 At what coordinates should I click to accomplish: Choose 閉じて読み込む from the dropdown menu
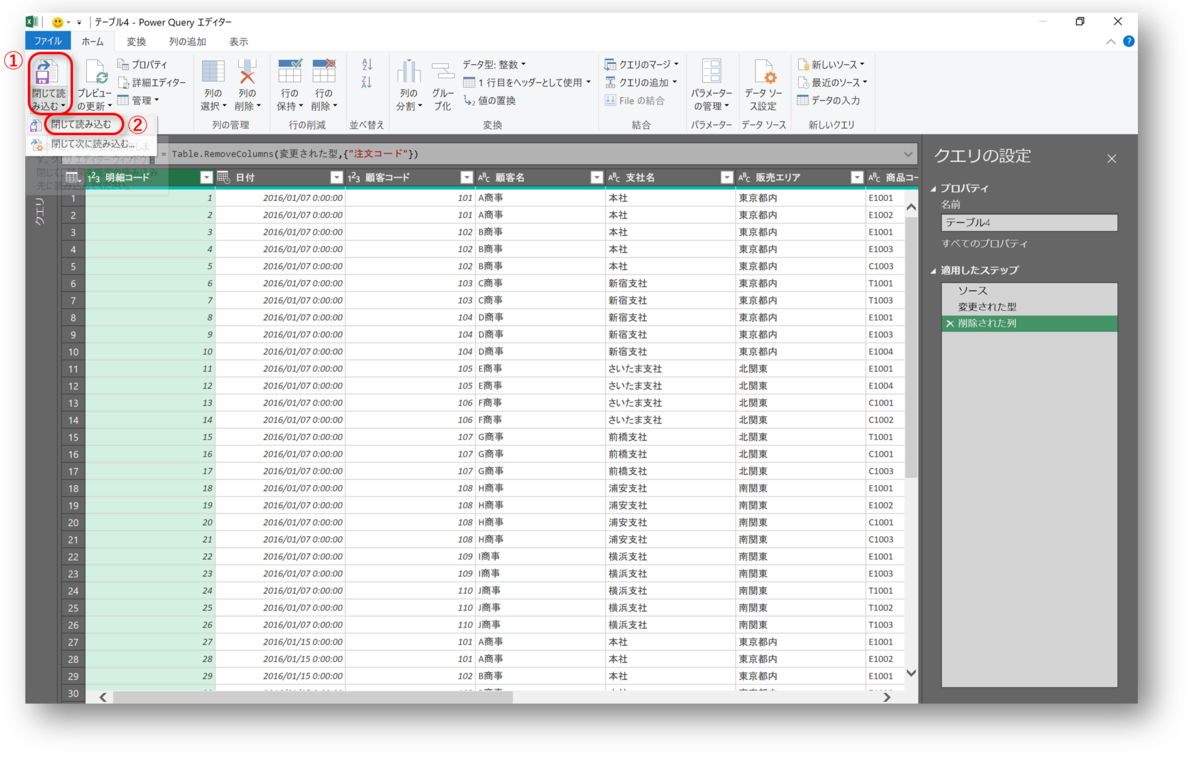[80, 125]
